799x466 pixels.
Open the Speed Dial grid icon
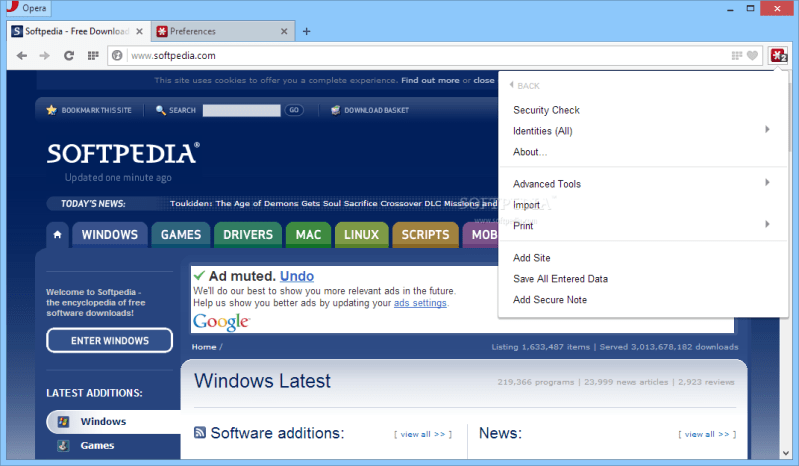tap(93, 56)
